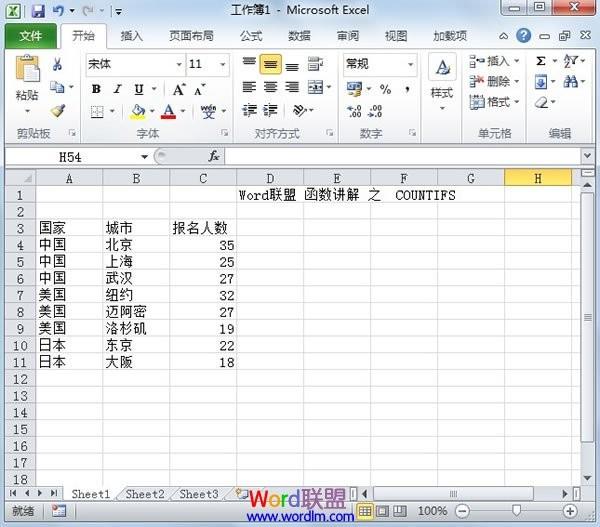Click the Styles (样式) gallery icon

click(441, 80)
